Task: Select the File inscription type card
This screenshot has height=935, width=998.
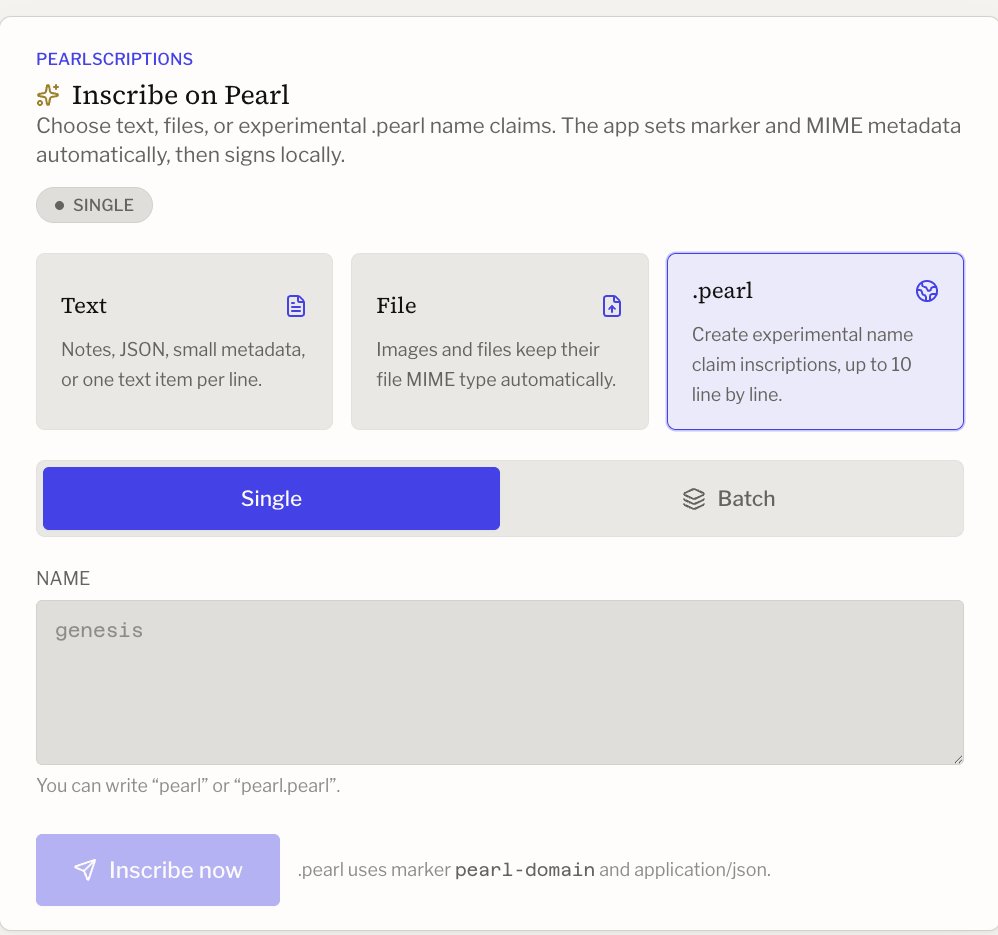Action: [x=500, y=342]
